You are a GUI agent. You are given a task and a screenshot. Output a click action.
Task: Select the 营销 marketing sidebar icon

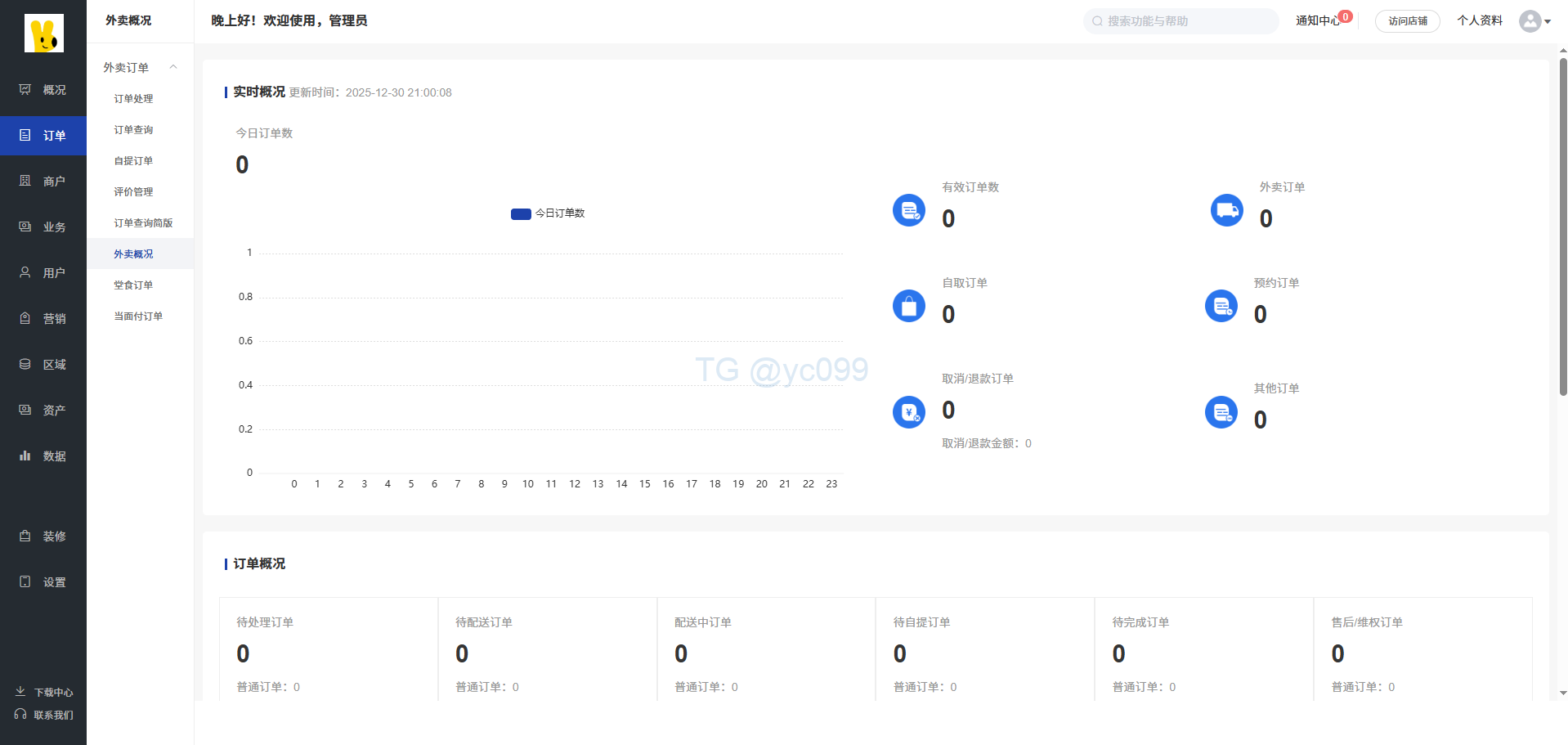click(x=25, y=318)
